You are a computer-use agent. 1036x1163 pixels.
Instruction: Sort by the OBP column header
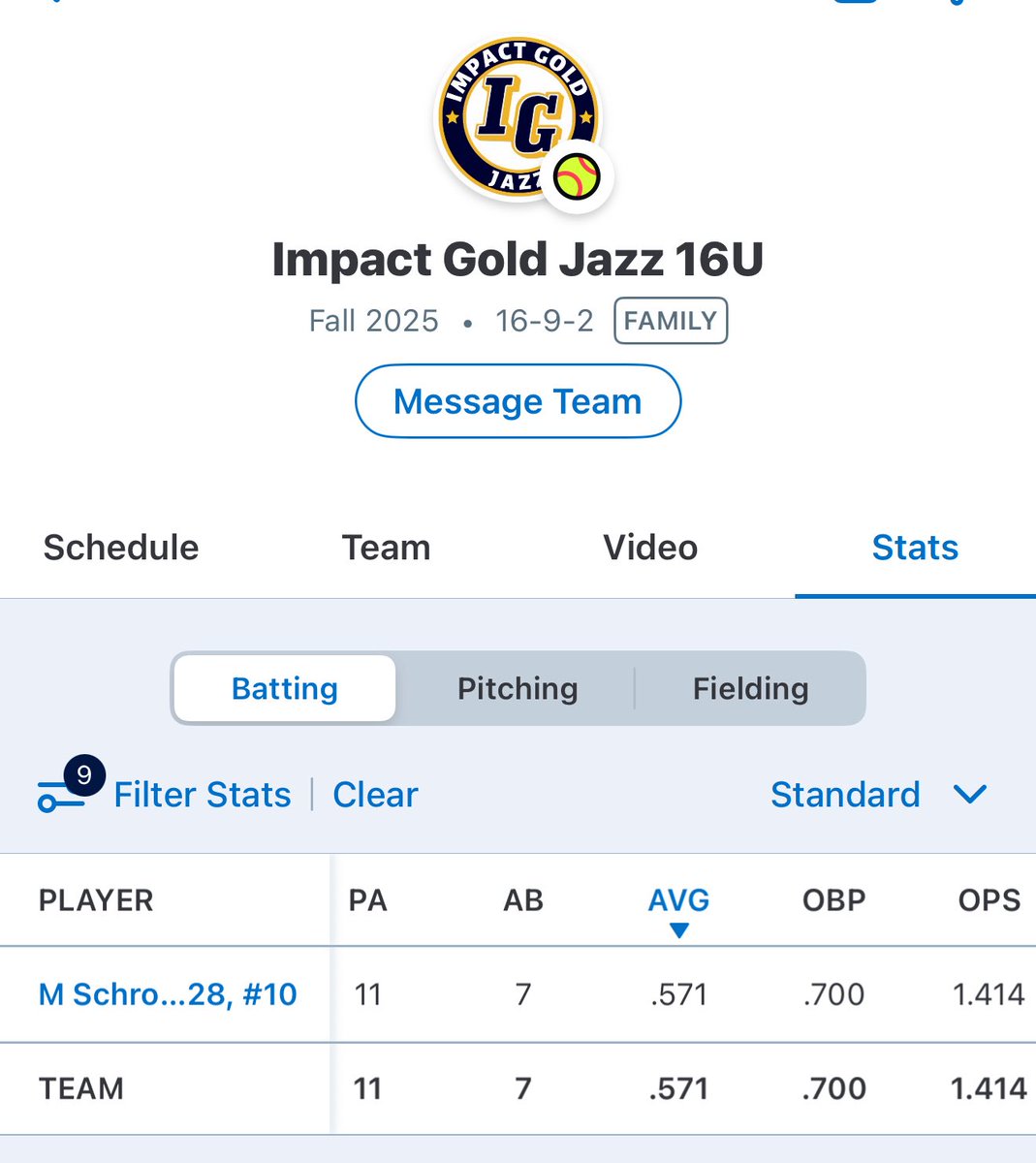click(x=833, y=900)
